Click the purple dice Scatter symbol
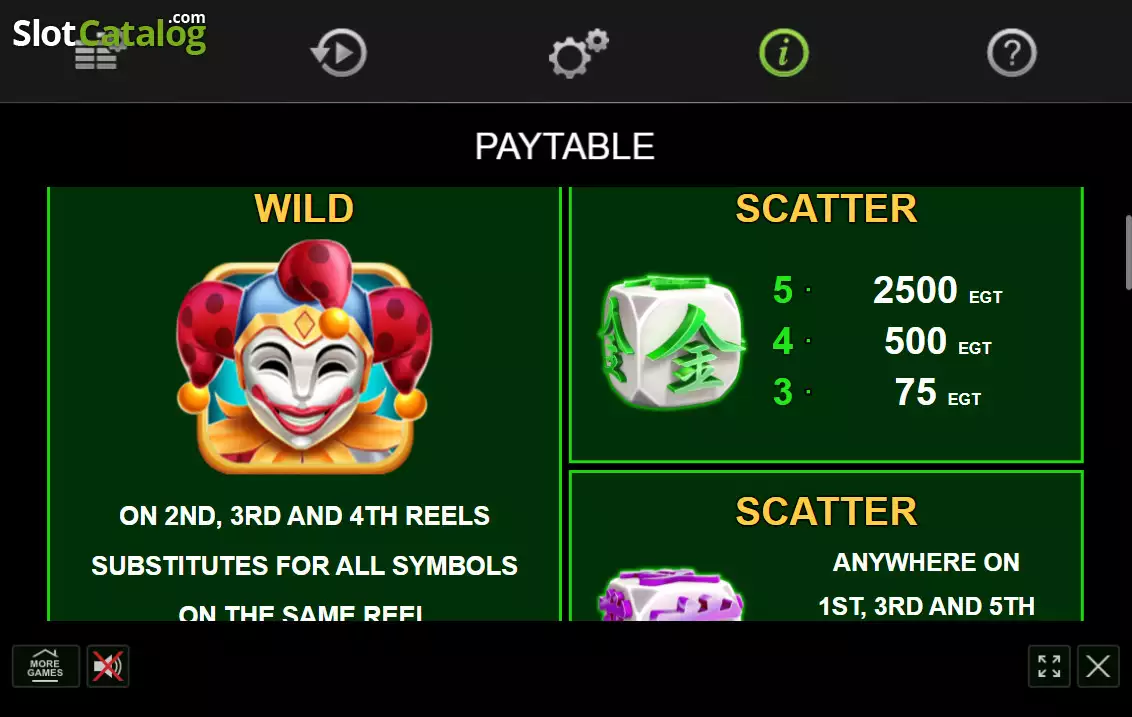This screenshot has width=1132, height=717. 670,595
